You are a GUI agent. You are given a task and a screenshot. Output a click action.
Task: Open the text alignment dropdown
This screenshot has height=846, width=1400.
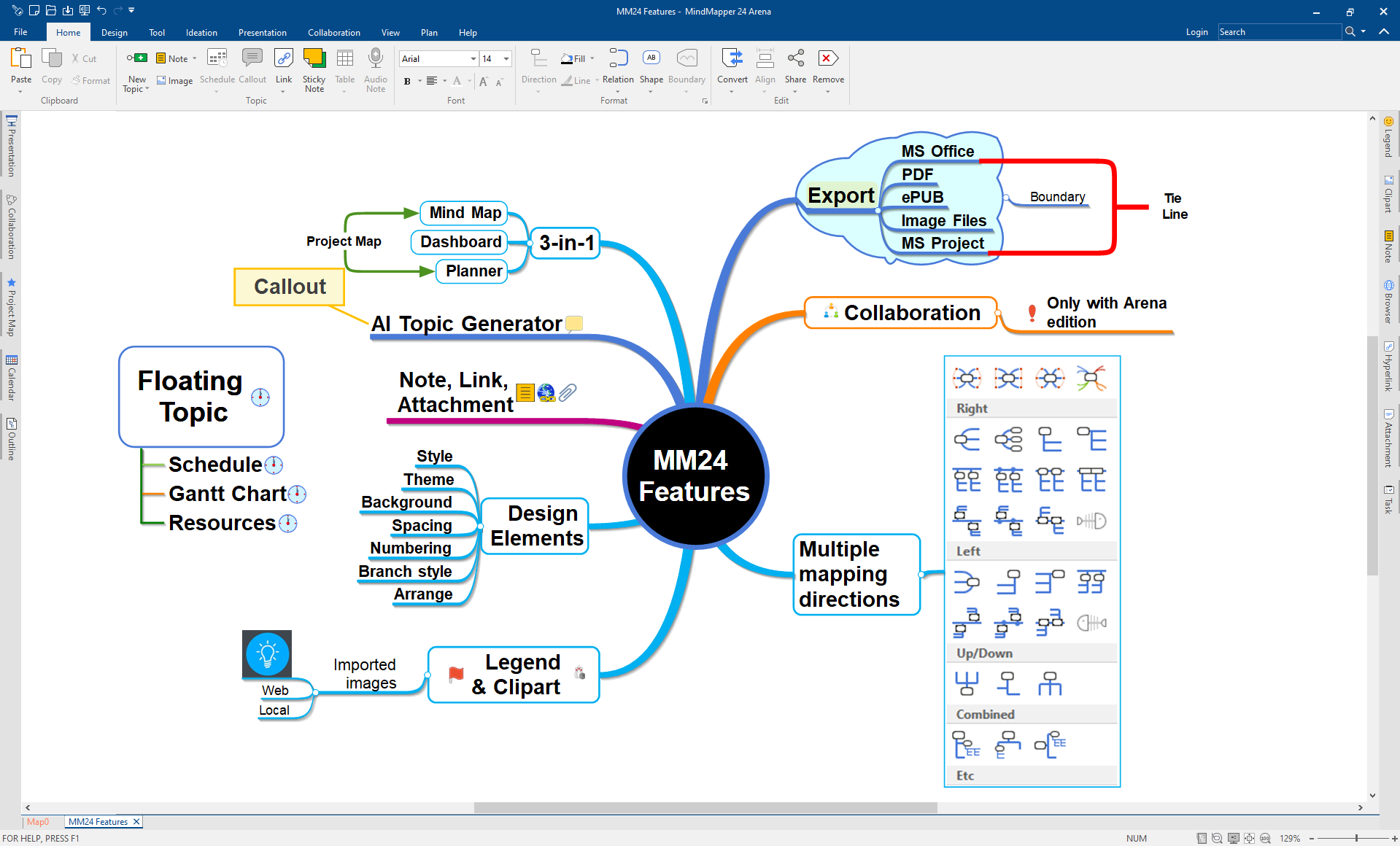(x=444, y=81)
